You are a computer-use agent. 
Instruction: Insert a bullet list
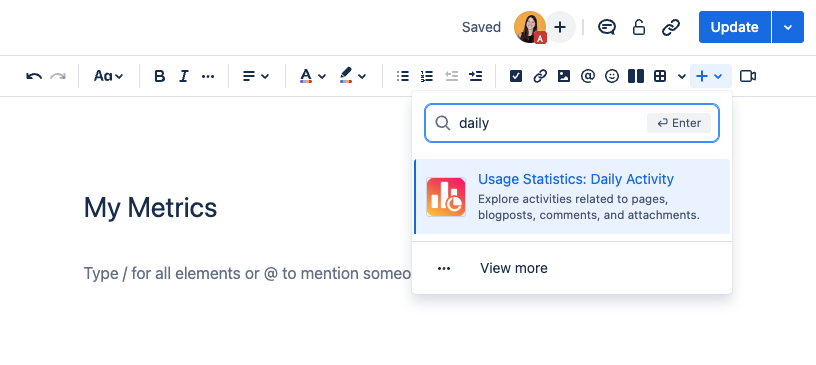click(402, 77)
